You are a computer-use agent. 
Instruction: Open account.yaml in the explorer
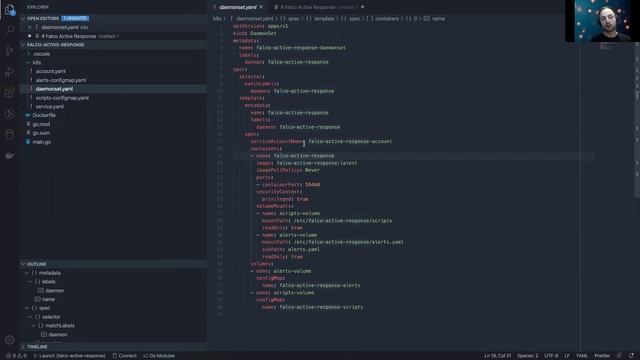[51, 71]
